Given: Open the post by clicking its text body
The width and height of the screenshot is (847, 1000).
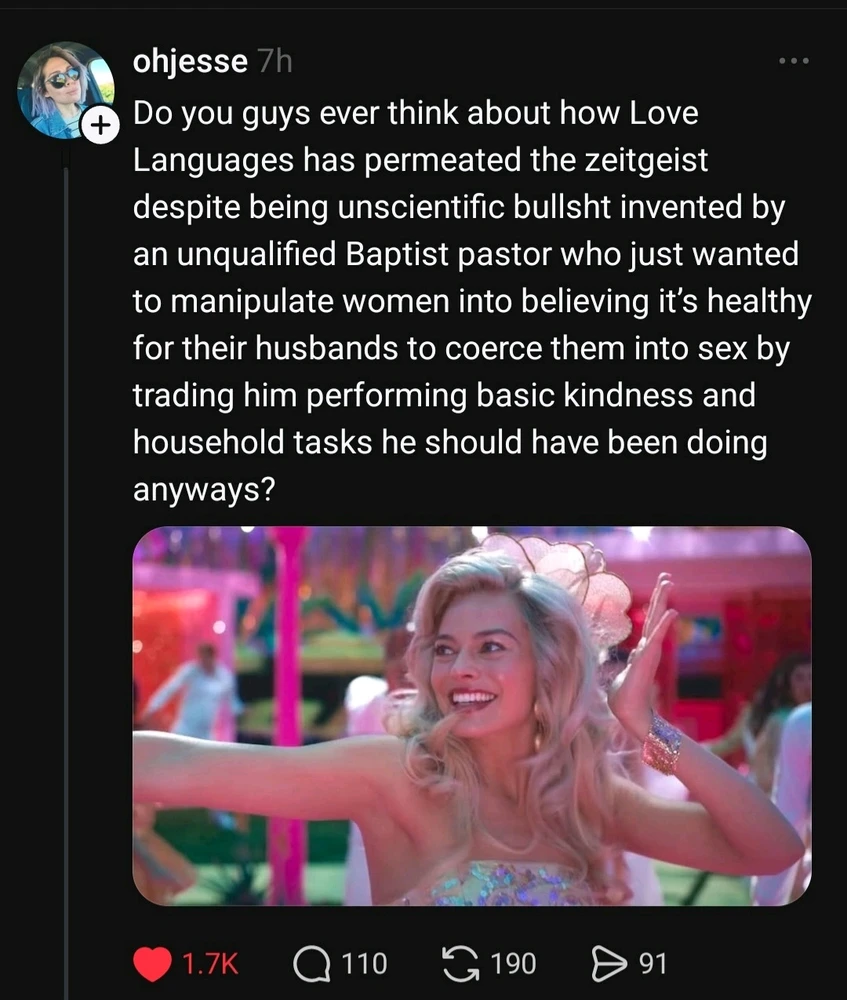Looking at the screenshot, I should [x=460, y=300].
